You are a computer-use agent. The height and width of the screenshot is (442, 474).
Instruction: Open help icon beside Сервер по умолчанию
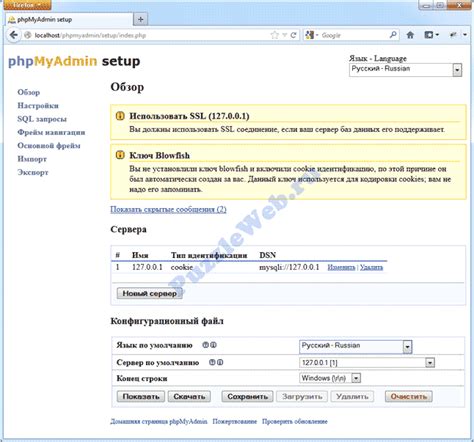tap(212, 362)
